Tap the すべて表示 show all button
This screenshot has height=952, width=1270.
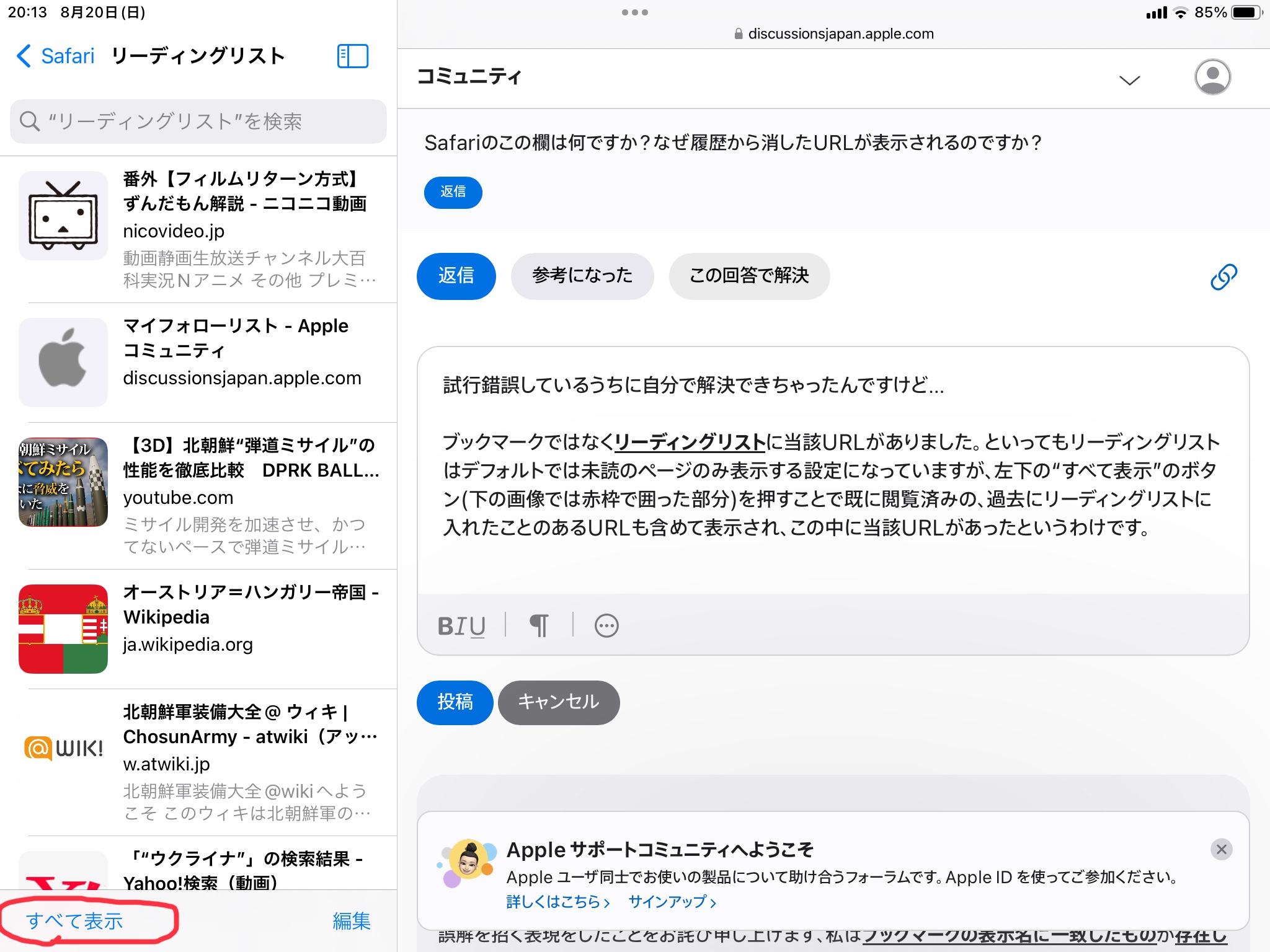tap(74, 921)
